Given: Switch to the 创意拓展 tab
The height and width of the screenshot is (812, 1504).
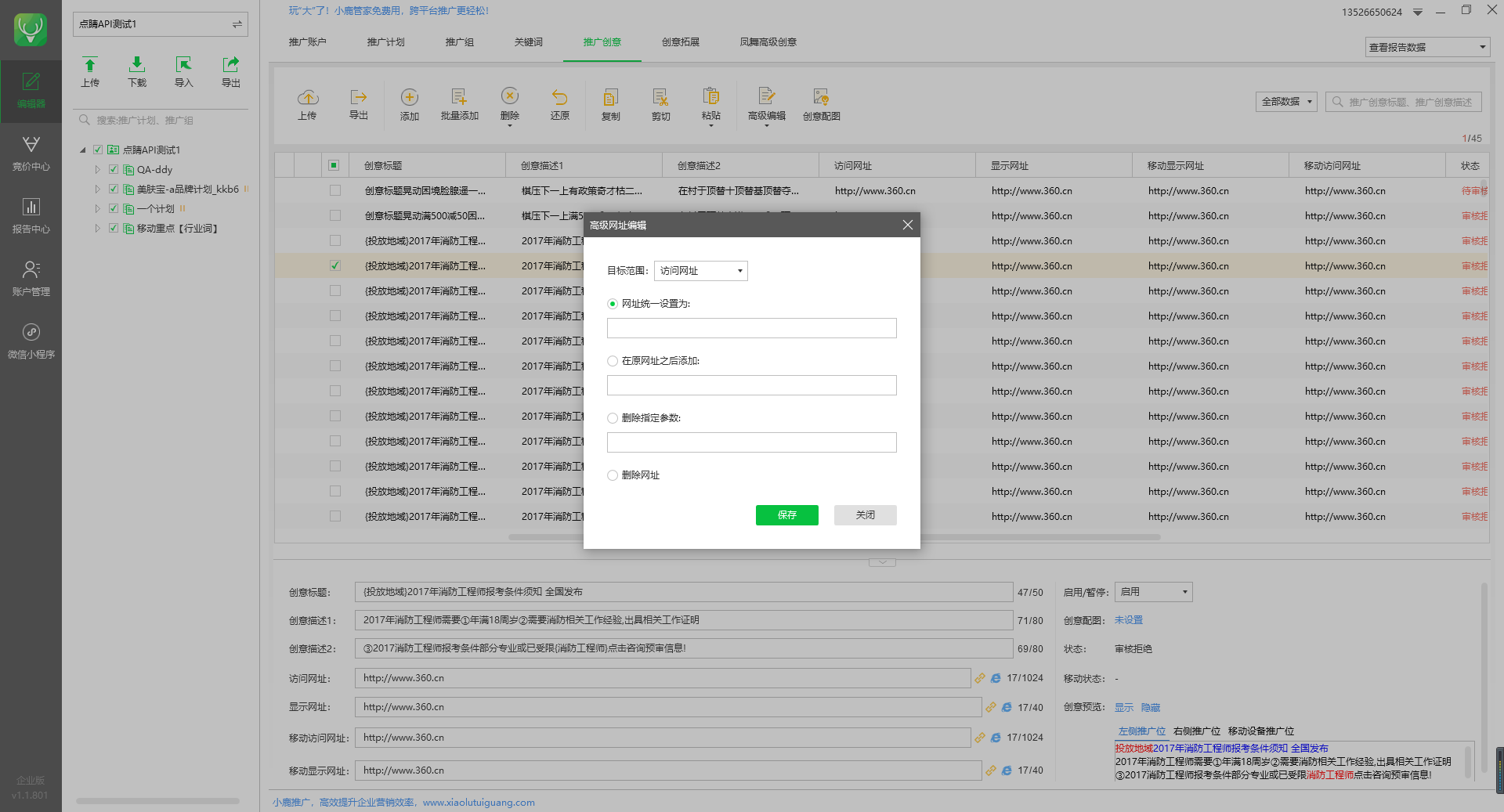Looking at the screenshot, I should [x=680, y=42].
